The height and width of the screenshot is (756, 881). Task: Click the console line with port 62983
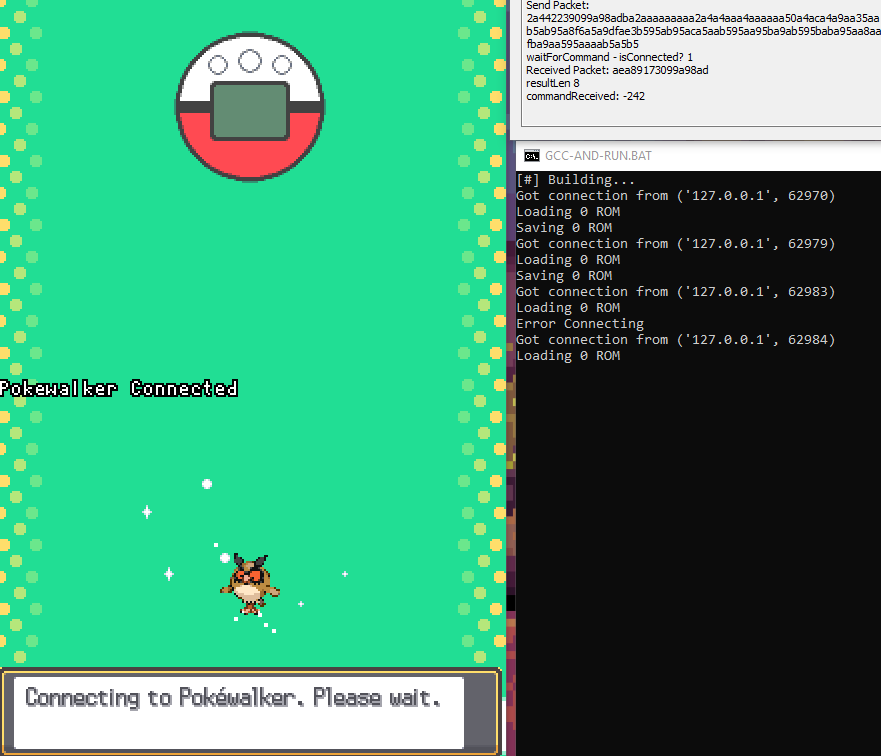click(x=676, y=292)
